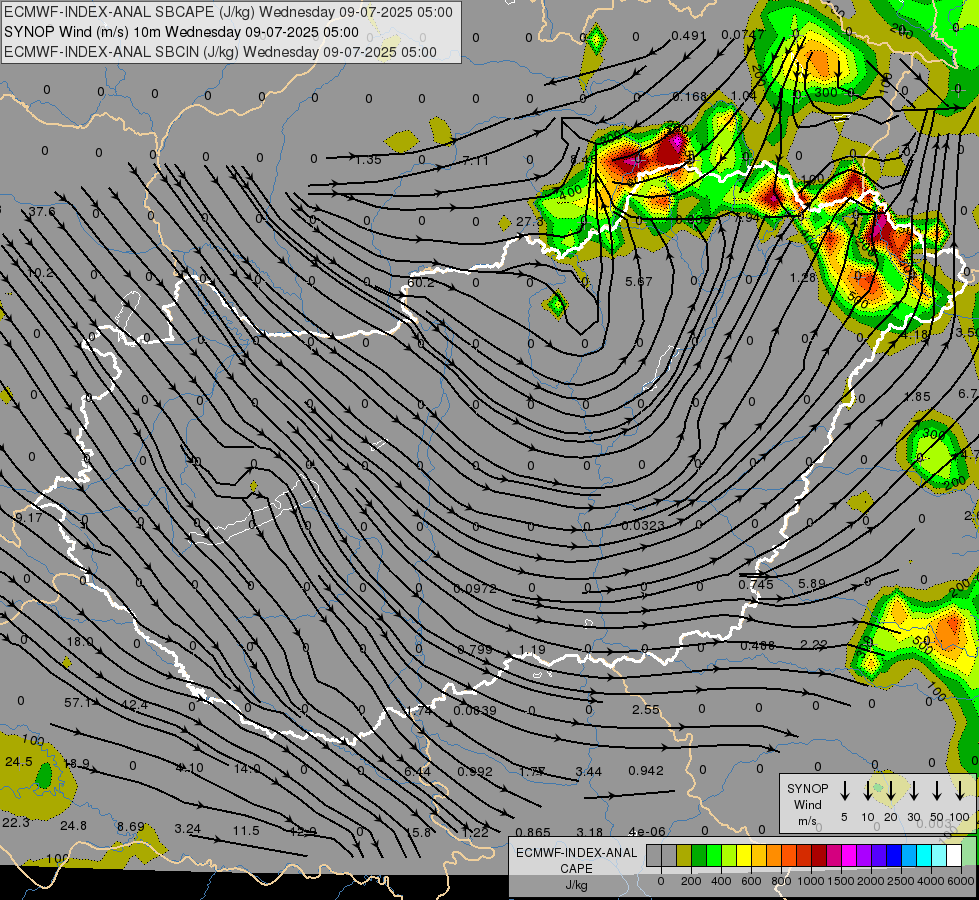Select the dark green CAPE legend swatch
Viewport: 979px width, 900px height.
pyautogui.click(x=699, y=855)
